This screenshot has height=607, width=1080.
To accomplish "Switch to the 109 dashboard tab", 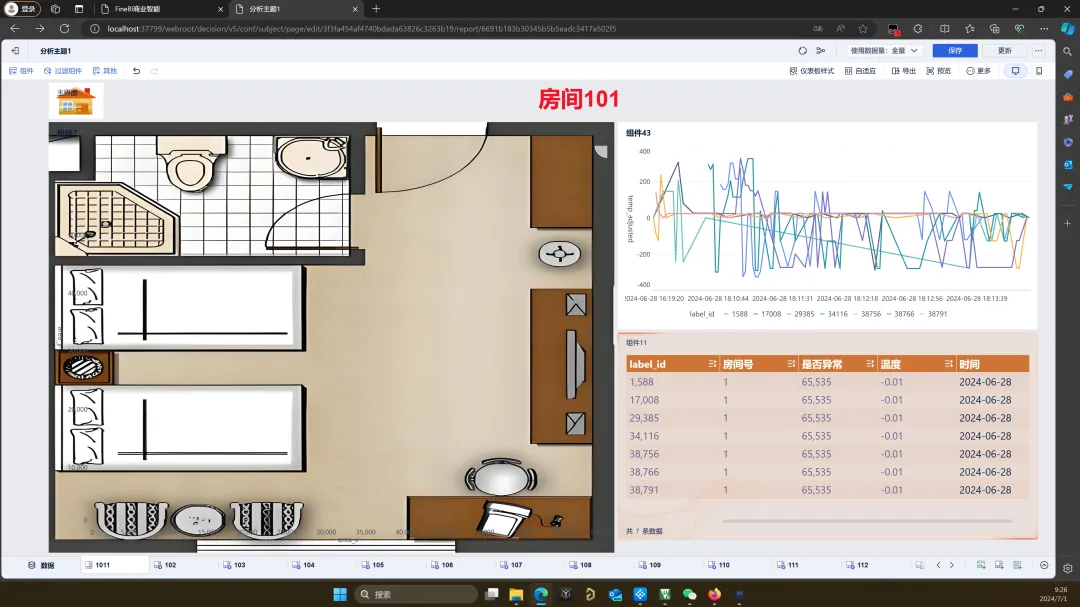I will point(650,565).
